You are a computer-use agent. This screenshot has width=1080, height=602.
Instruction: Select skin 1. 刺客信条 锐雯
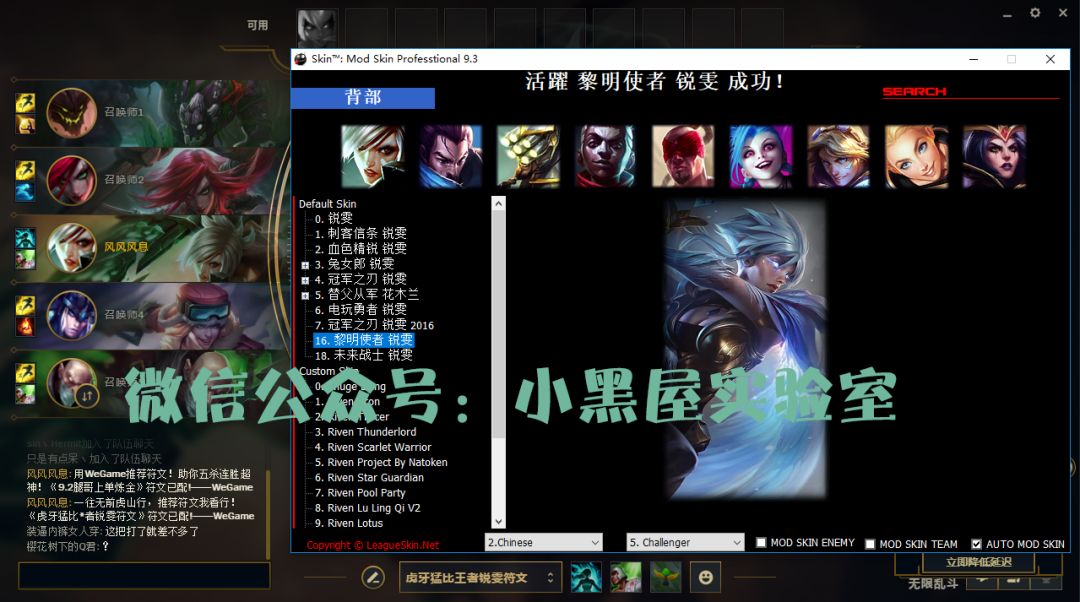tap(360, 233)
